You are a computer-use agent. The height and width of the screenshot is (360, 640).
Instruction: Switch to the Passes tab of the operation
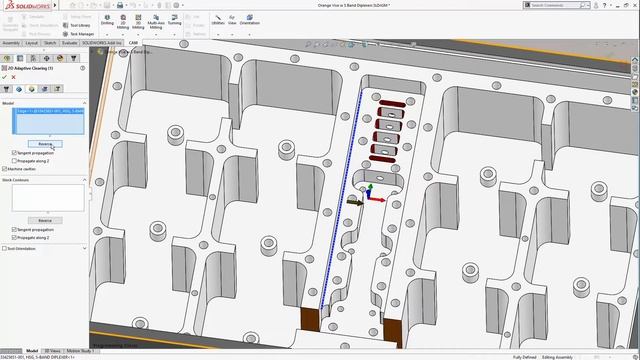(x=44, y=89)
